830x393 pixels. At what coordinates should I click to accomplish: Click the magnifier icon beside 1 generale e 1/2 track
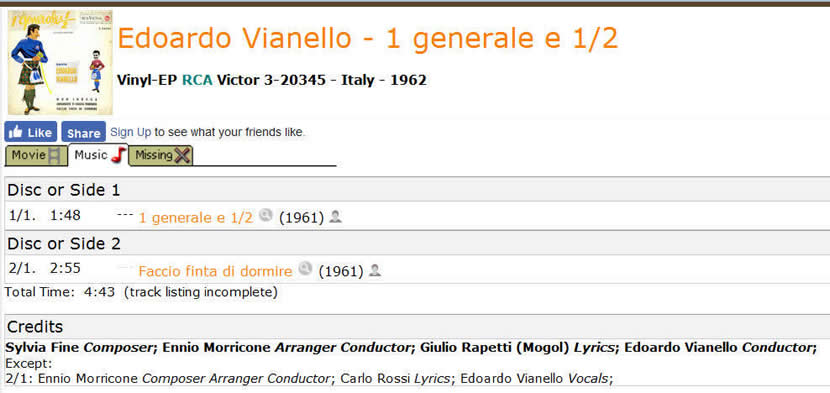(x=266, y=215)
